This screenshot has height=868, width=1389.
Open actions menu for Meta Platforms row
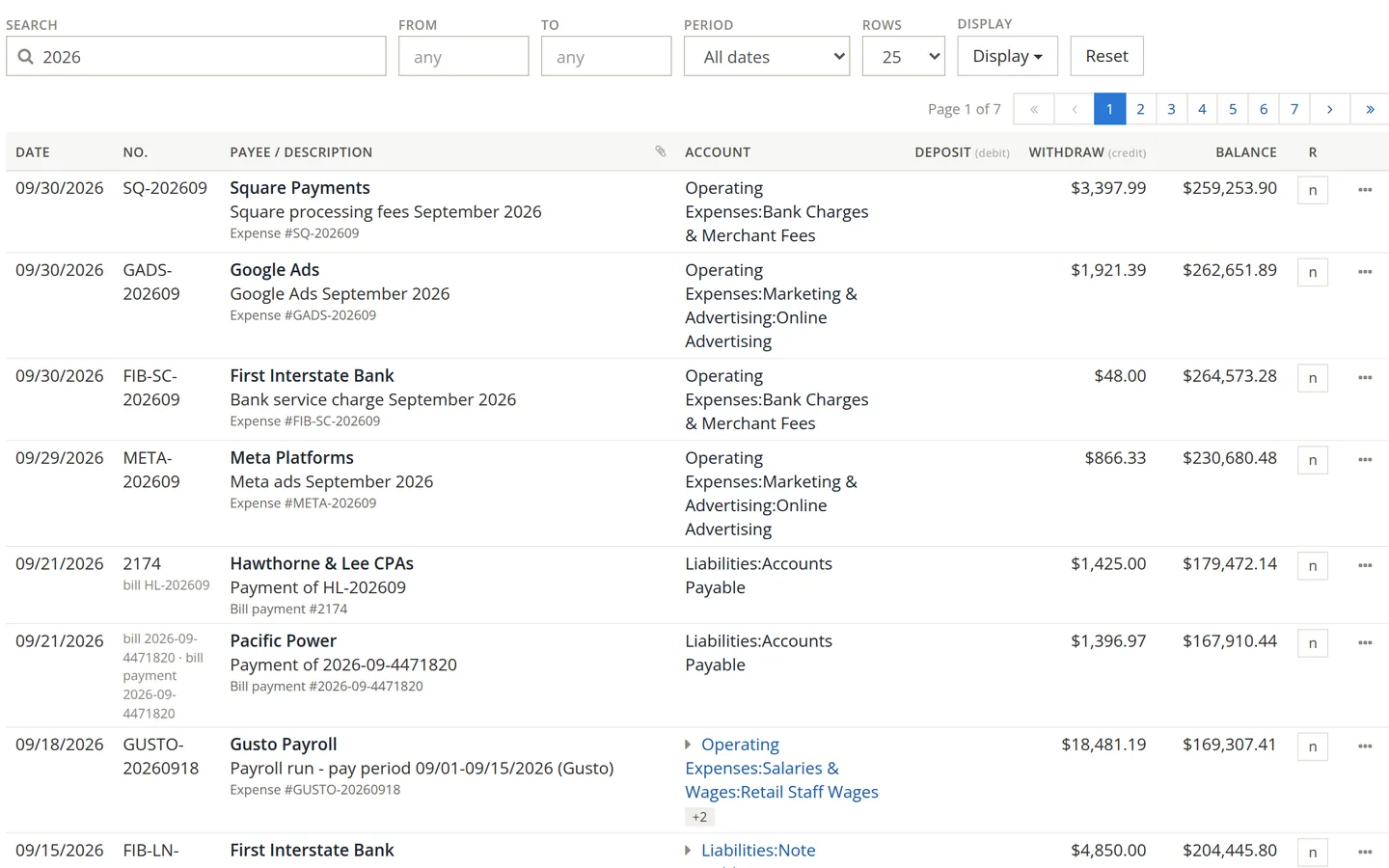[1365, 460]
